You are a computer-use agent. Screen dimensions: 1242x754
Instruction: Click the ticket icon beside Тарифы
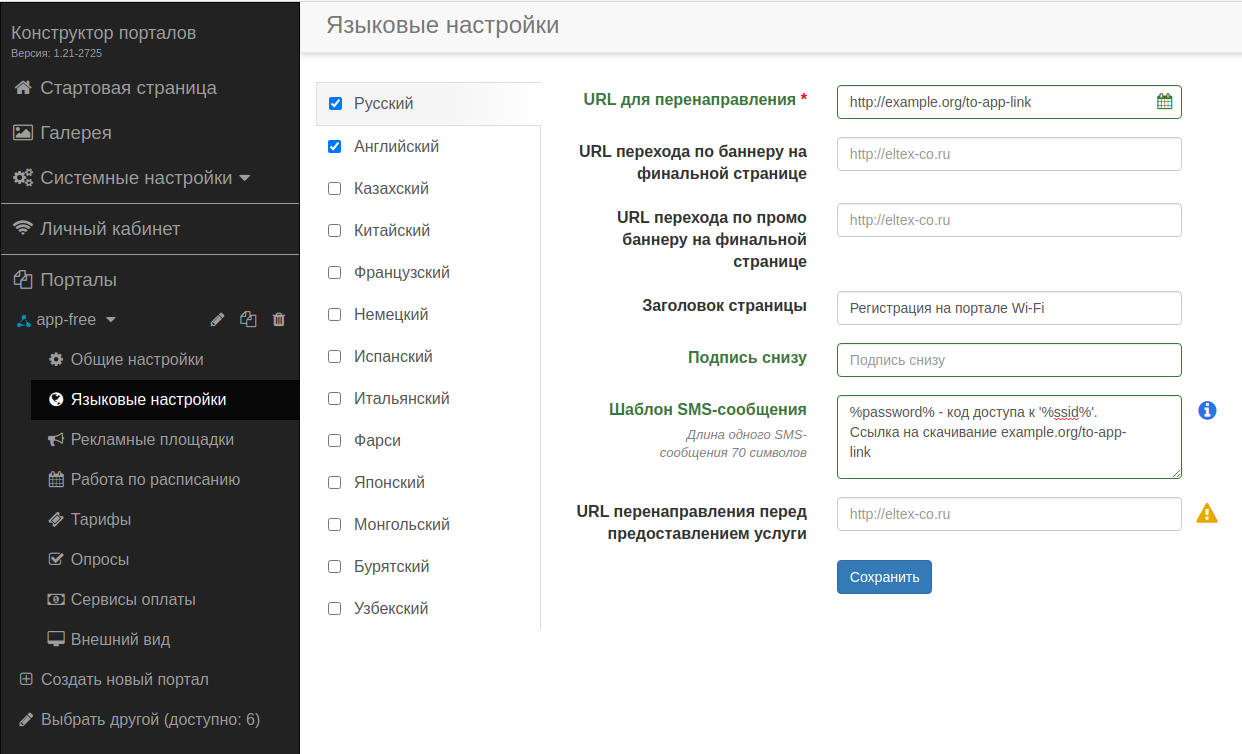pos(56,520)
